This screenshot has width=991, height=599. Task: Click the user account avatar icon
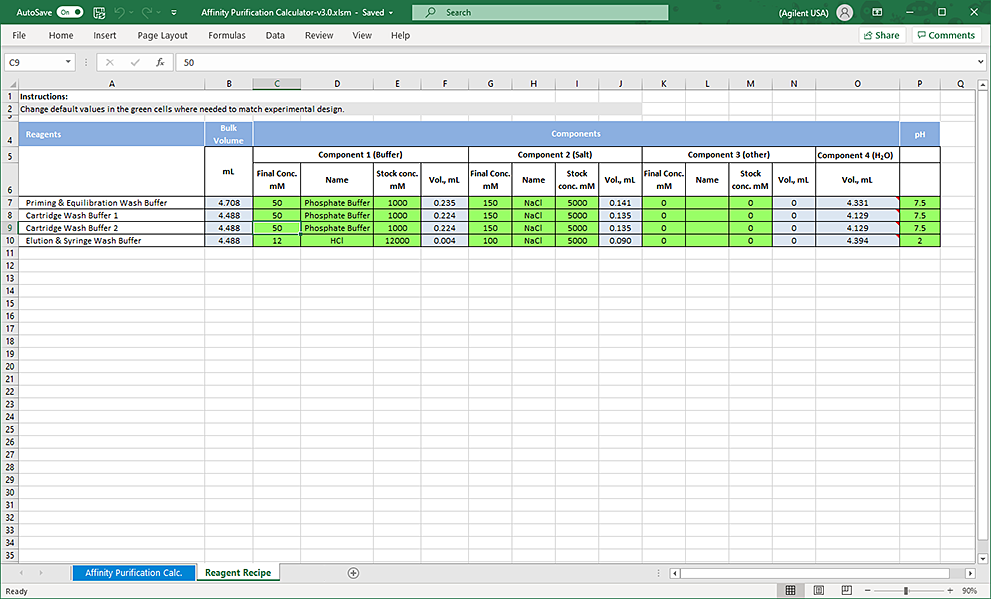pyautogui.click(x=844, y=12)
